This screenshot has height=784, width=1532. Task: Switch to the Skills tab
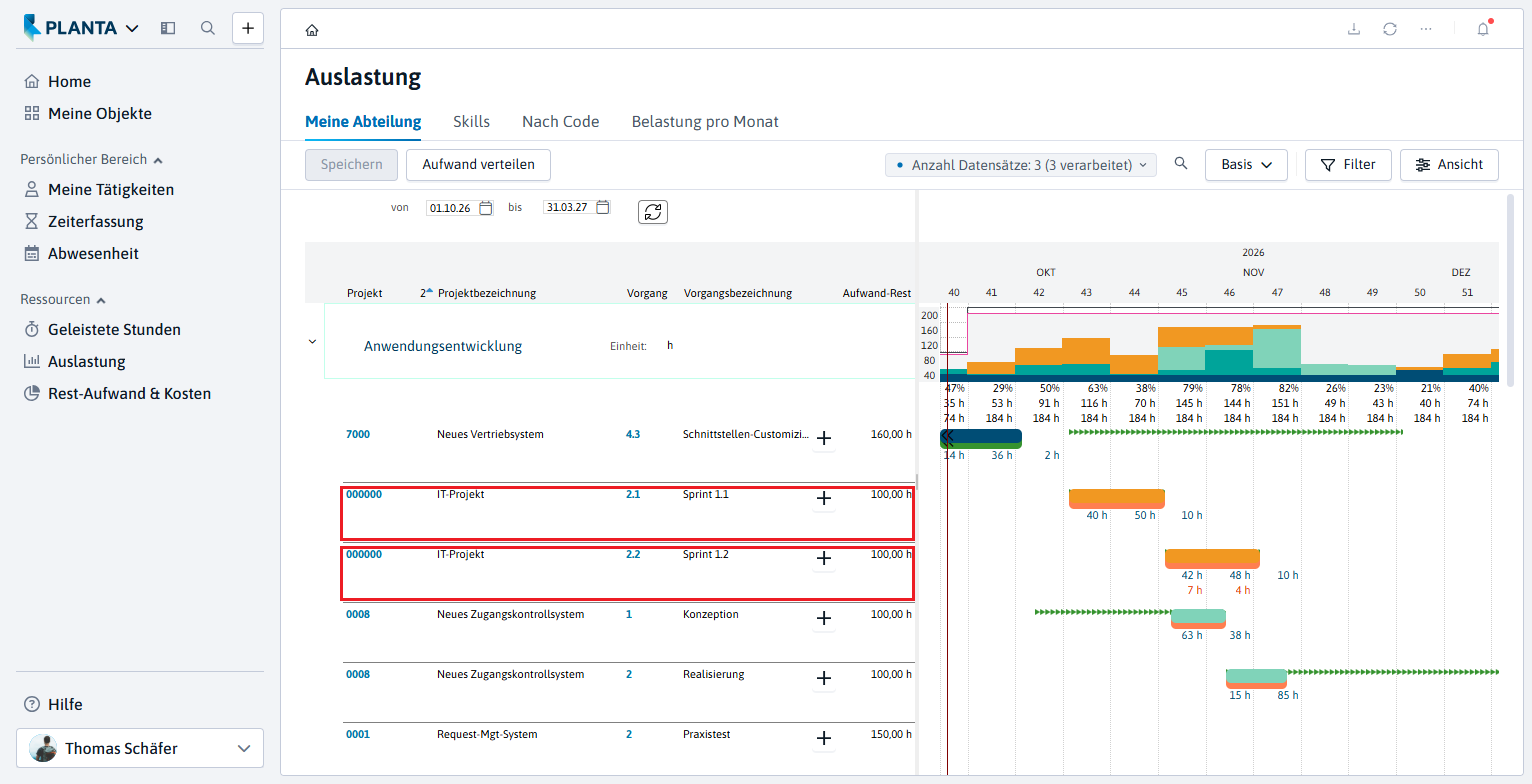pyautogui.click(x=471, y=122)
